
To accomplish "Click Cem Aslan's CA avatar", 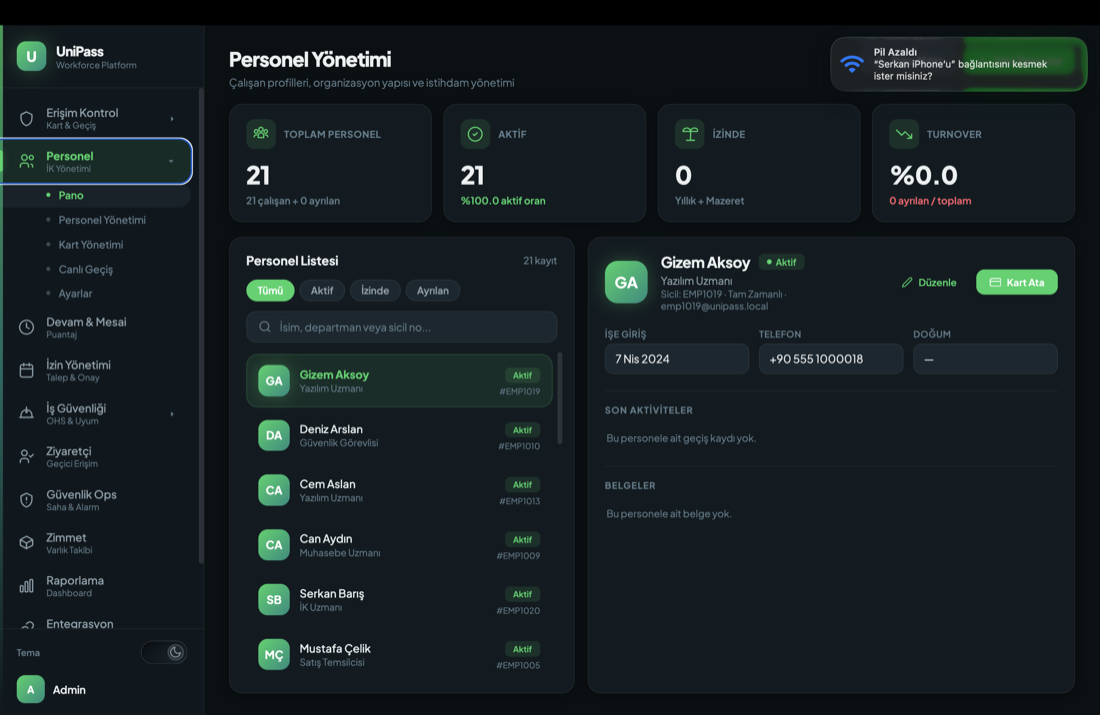I will click(274, 490).
